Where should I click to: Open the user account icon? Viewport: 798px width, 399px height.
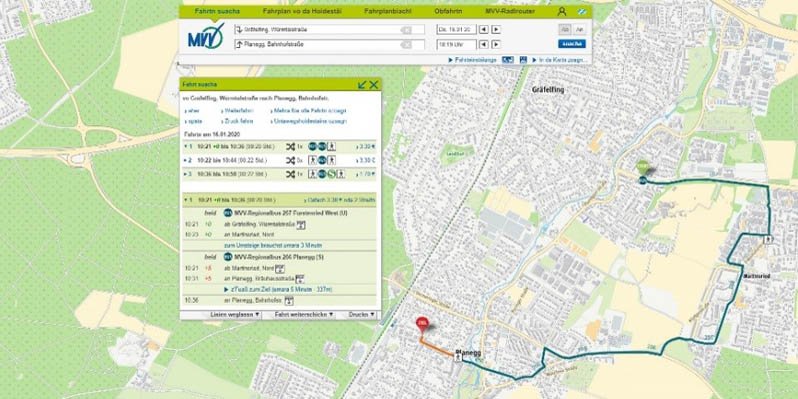click(x=561, y=11)
